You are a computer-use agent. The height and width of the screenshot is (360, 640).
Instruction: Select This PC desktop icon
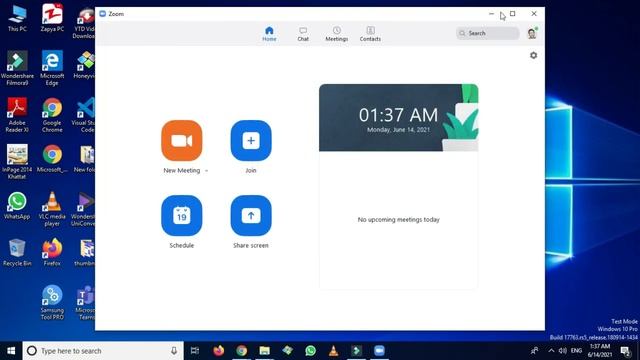pyautogui.click(x=17, y=18)
